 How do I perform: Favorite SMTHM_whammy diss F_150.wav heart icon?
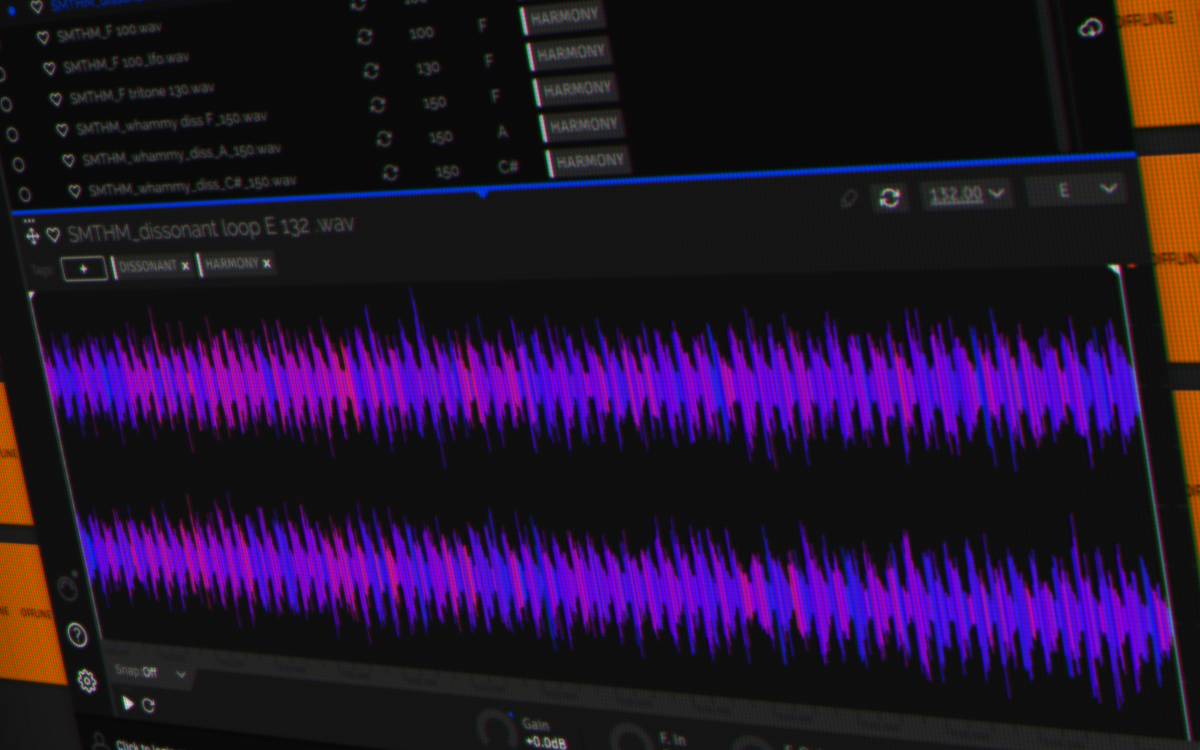(61, 130)
